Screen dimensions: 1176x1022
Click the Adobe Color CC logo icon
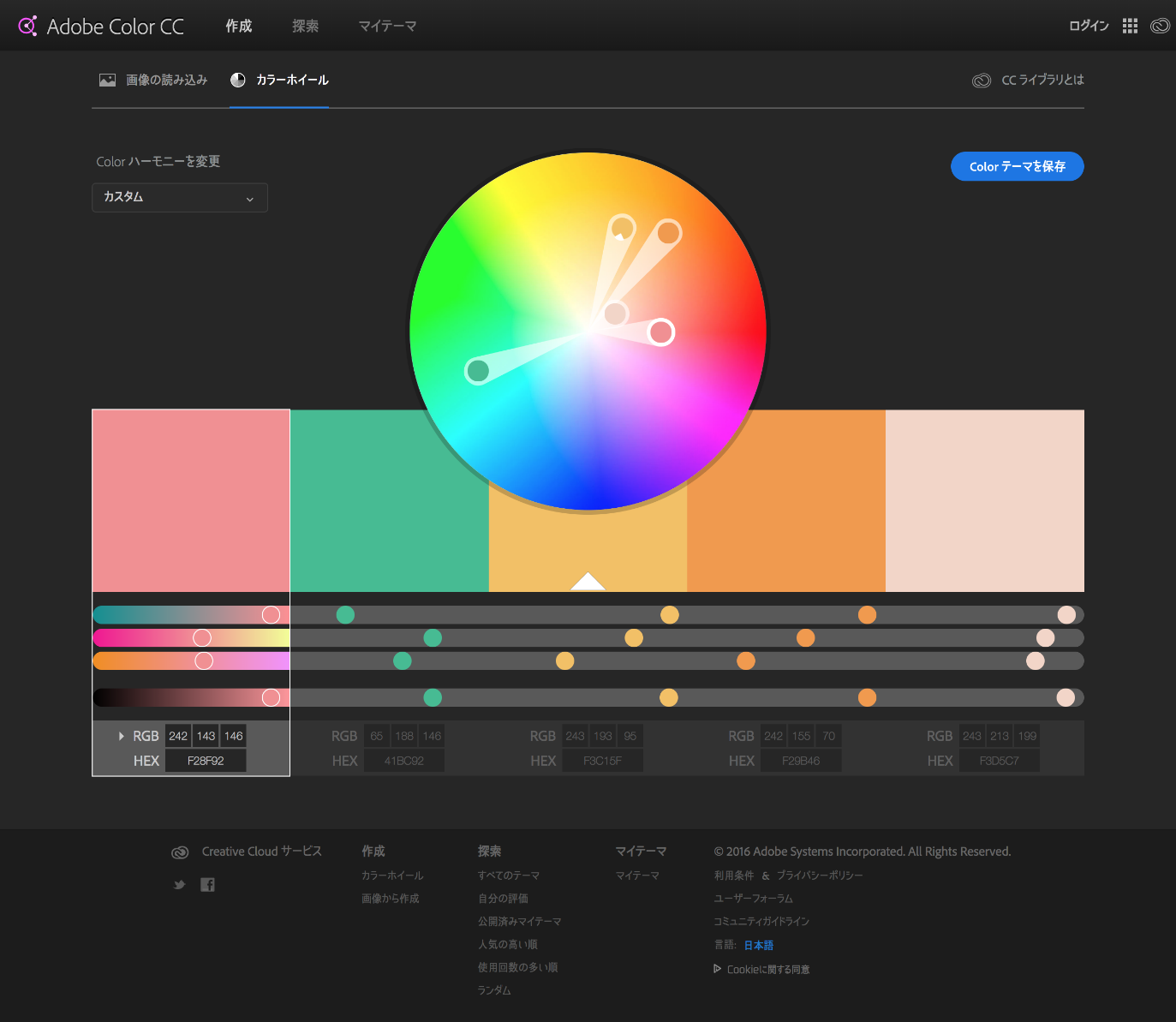click(27, 26)
